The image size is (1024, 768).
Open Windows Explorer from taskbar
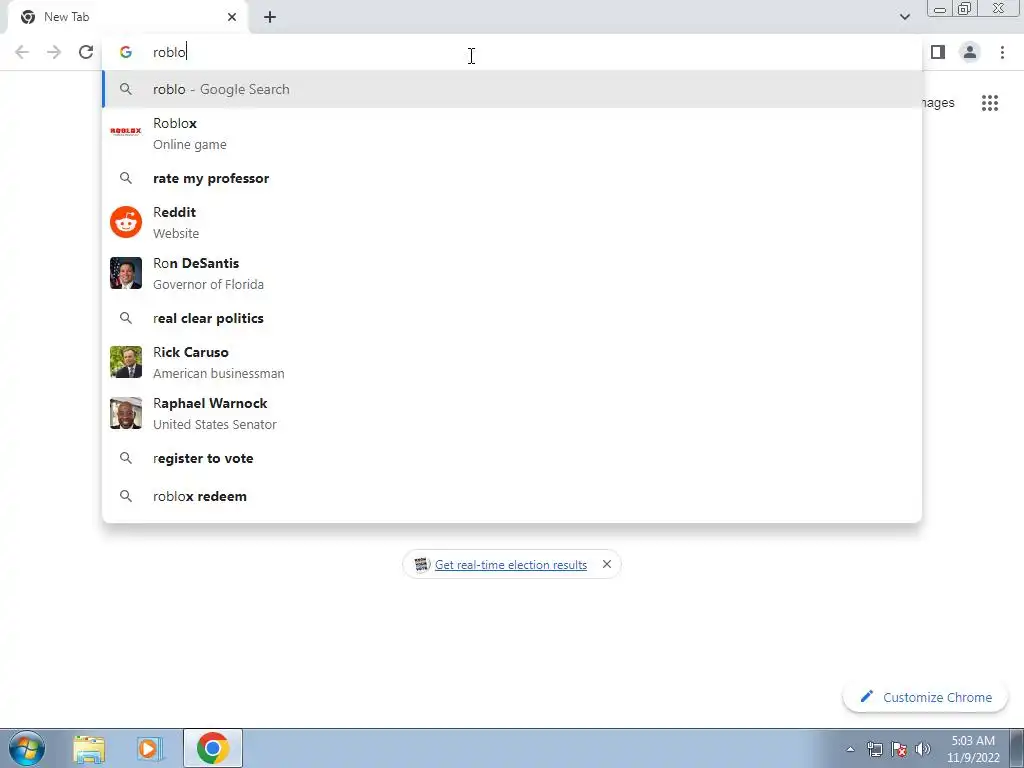[x=89, y=749]
